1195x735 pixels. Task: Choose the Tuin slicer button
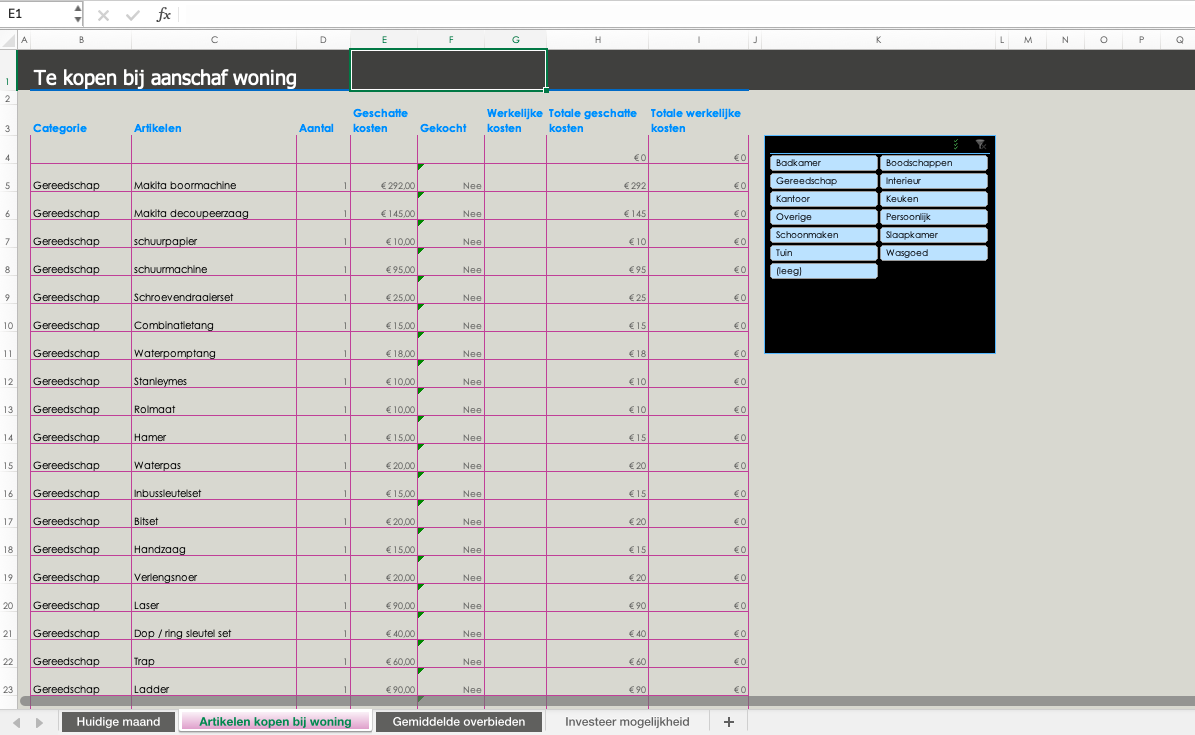click(x=824, y=252)
